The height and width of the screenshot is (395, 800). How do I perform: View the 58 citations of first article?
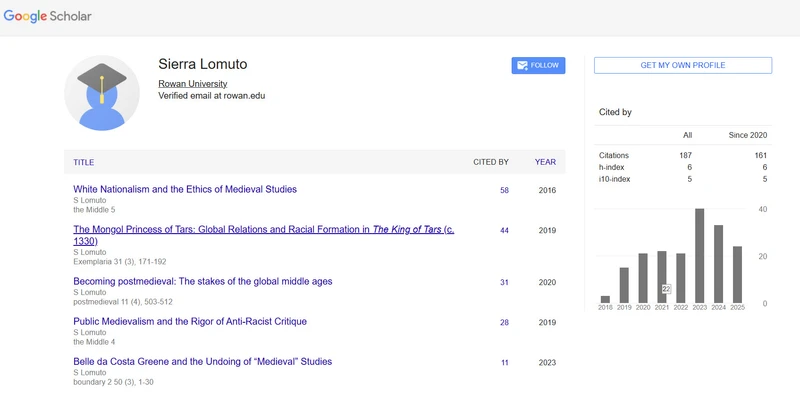pos(505,190)
